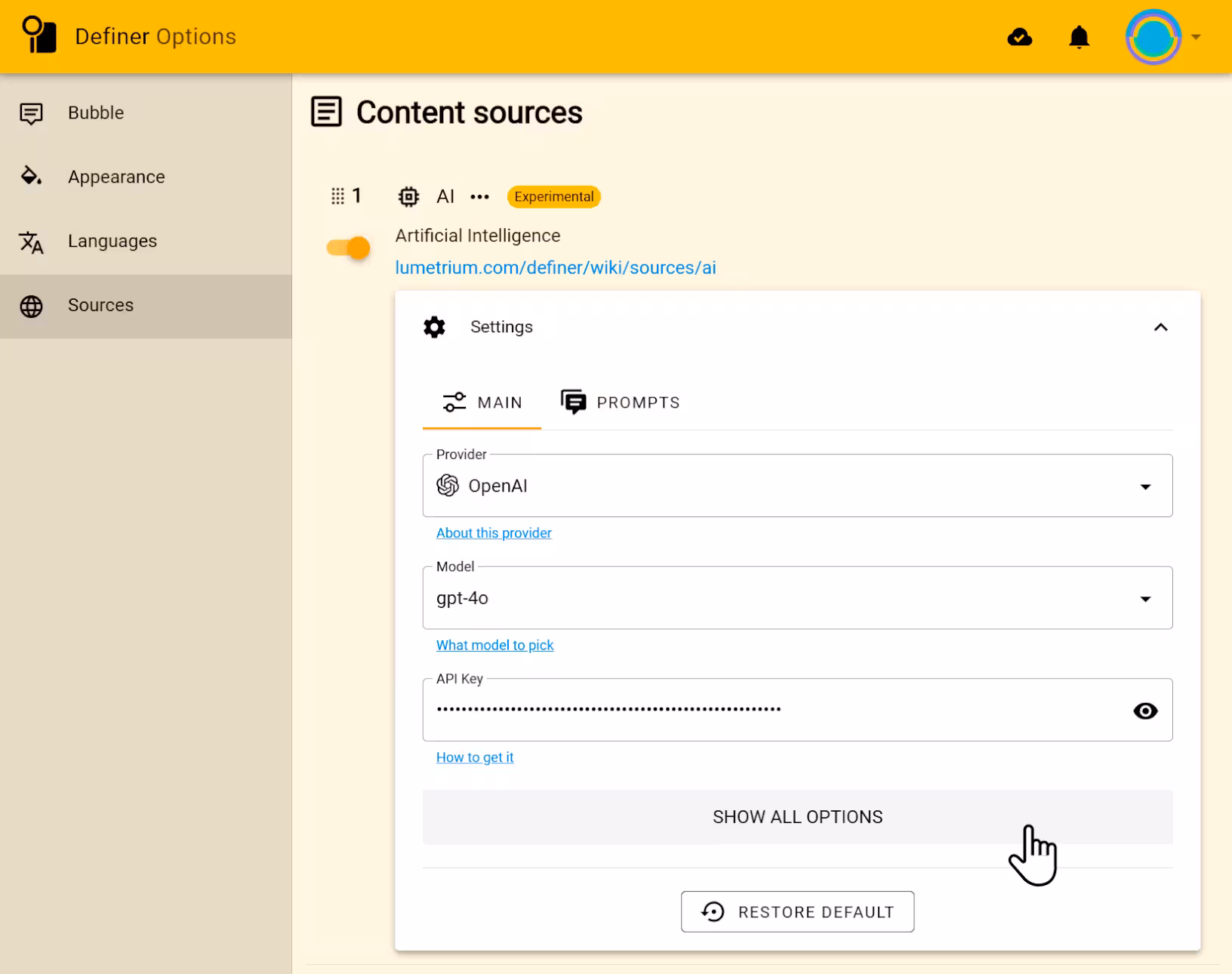1232x974 pixels.
Task: Toggle the Artificial Intelligence source switch
Action: [x=348, y=248]
